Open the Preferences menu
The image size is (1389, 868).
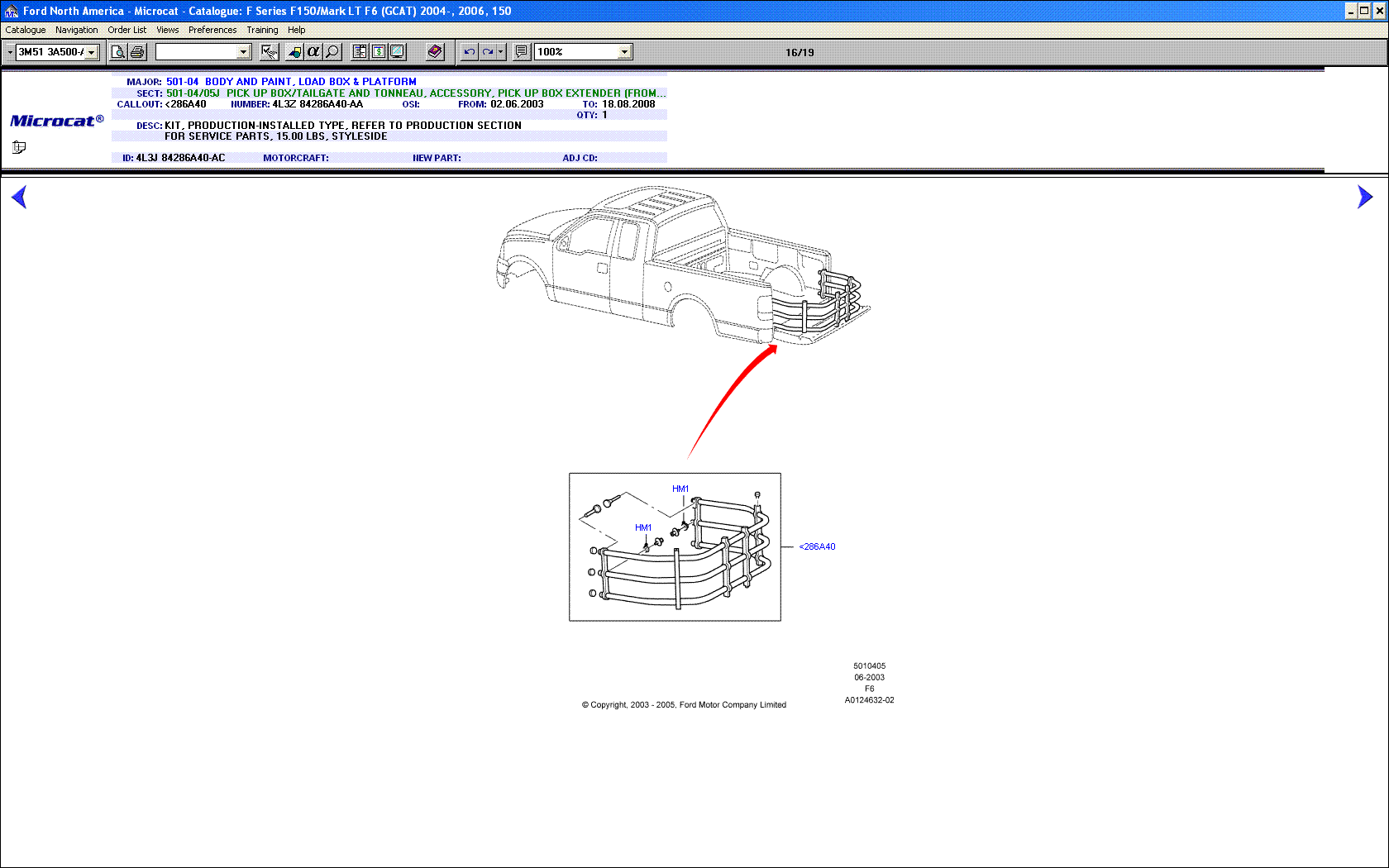(212, 30)
